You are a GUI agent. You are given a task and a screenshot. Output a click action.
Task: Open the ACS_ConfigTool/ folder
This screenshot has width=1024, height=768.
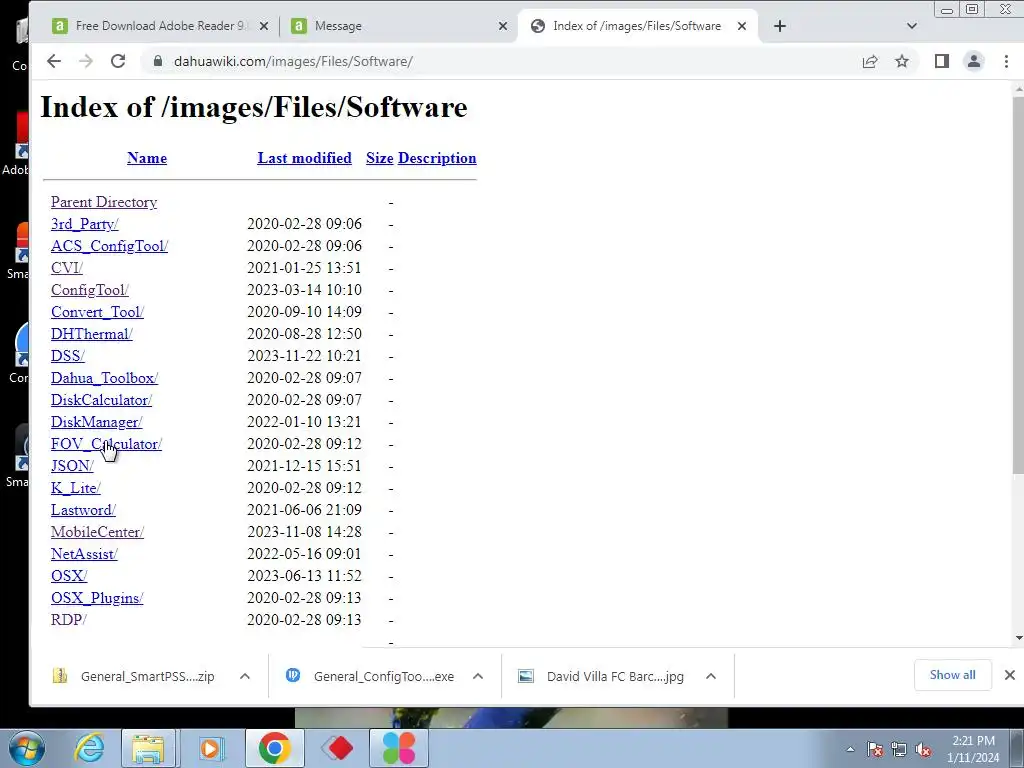109,246
